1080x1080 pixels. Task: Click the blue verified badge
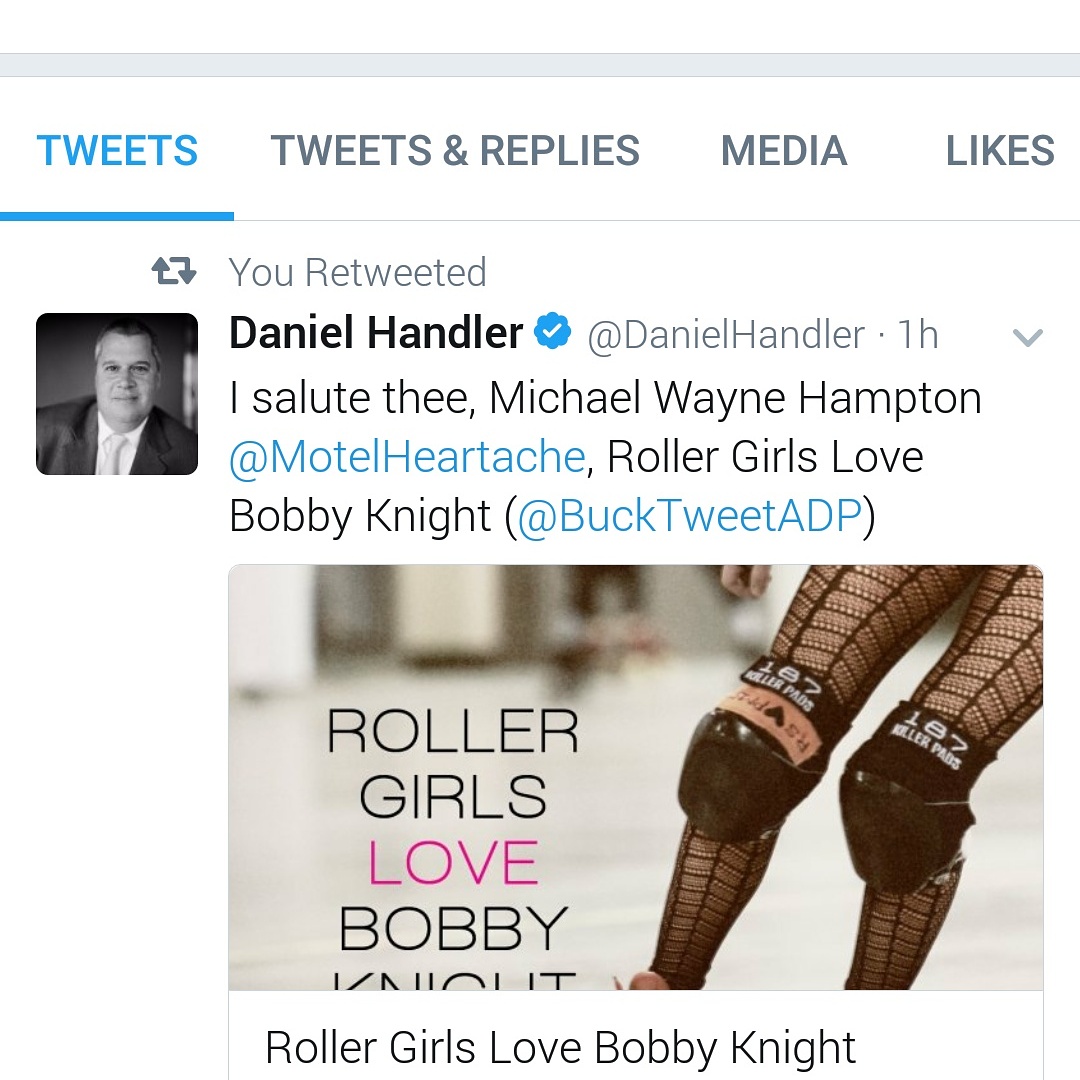552,333
